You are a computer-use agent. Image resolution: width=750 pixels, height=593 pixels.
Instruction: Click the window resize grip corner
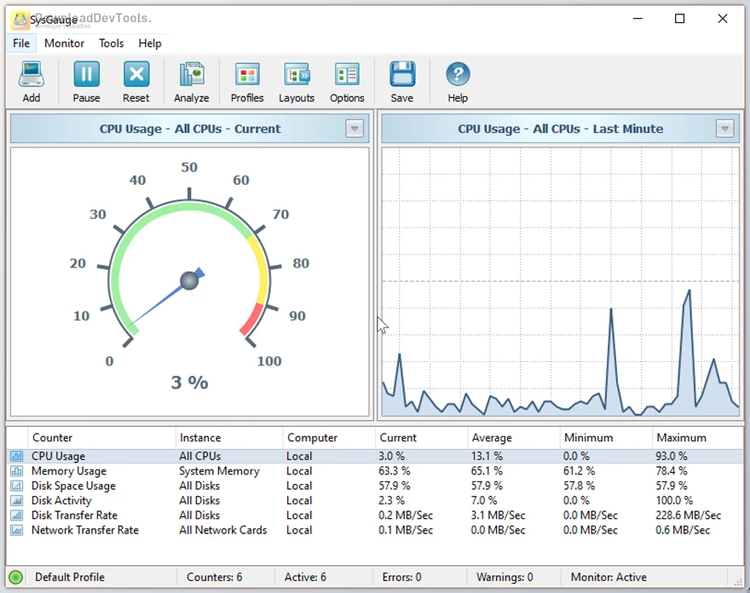pos(738,580)
